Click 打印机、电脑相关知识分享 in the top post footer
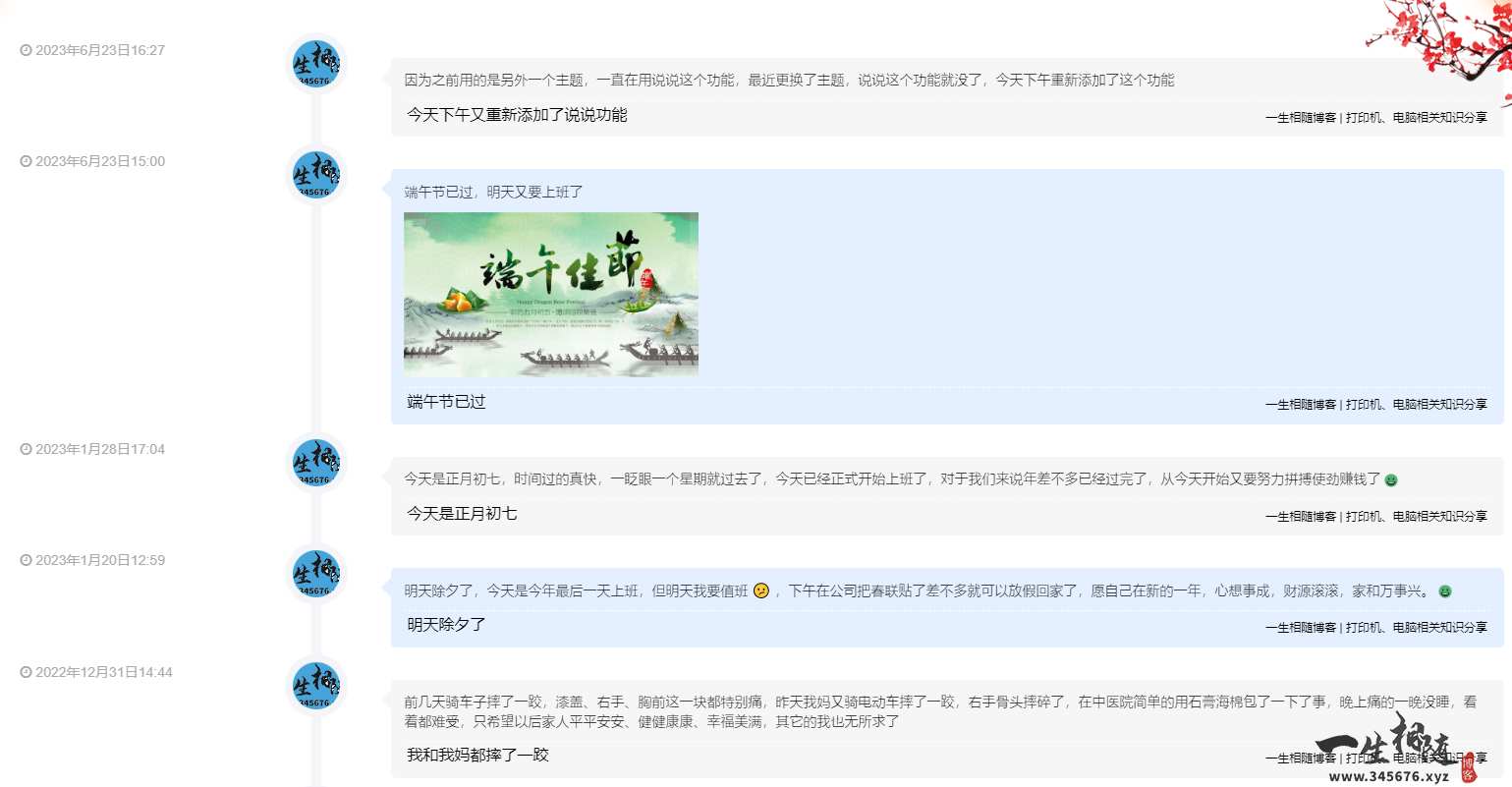1512x787 pixels. (1418, 117)
